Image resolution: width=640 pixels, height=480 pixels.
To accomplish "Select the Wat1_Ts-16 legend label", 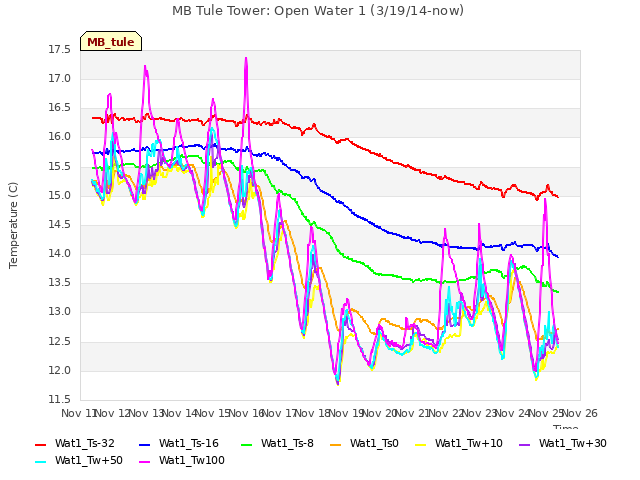I will (x=189, y=443).
